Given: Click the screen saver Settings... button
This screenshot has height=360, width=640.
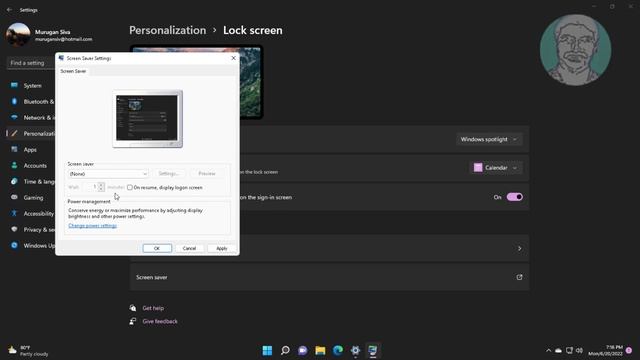Looking at the screenshot, I should click(x=169, y=173).
